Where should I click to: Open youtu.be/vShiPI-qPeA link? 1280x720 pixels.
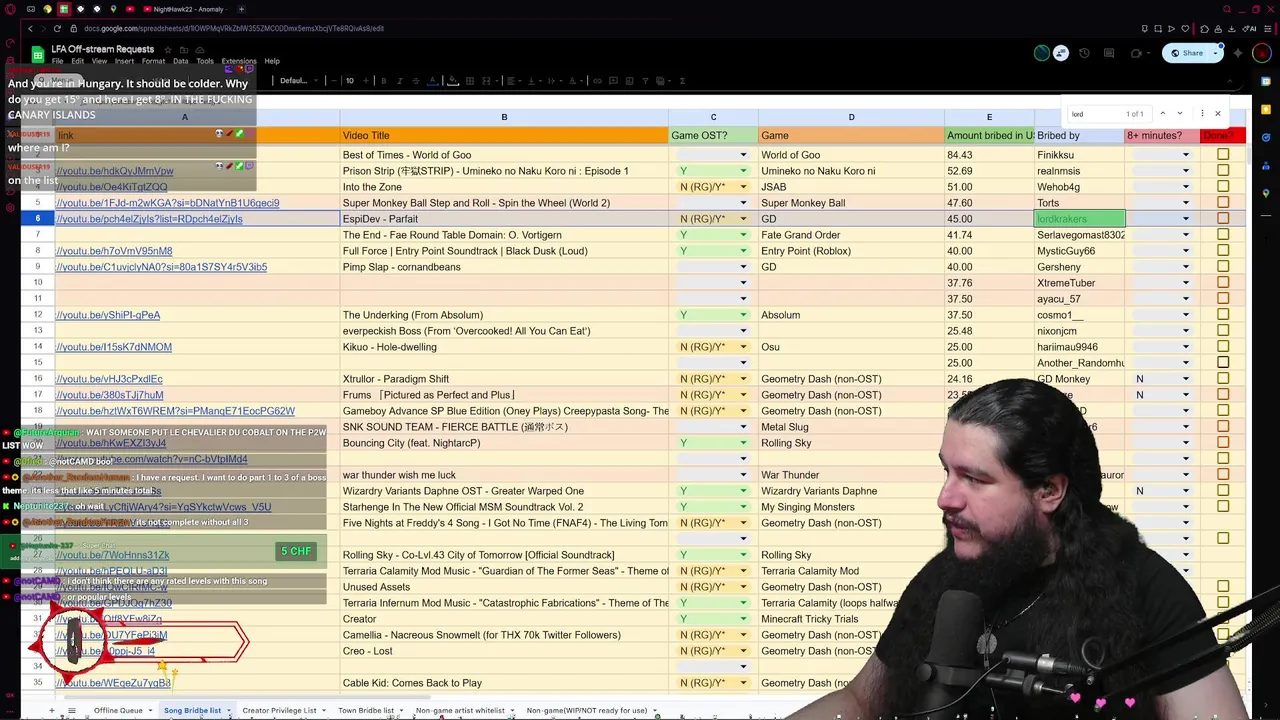tap(108, 315)
